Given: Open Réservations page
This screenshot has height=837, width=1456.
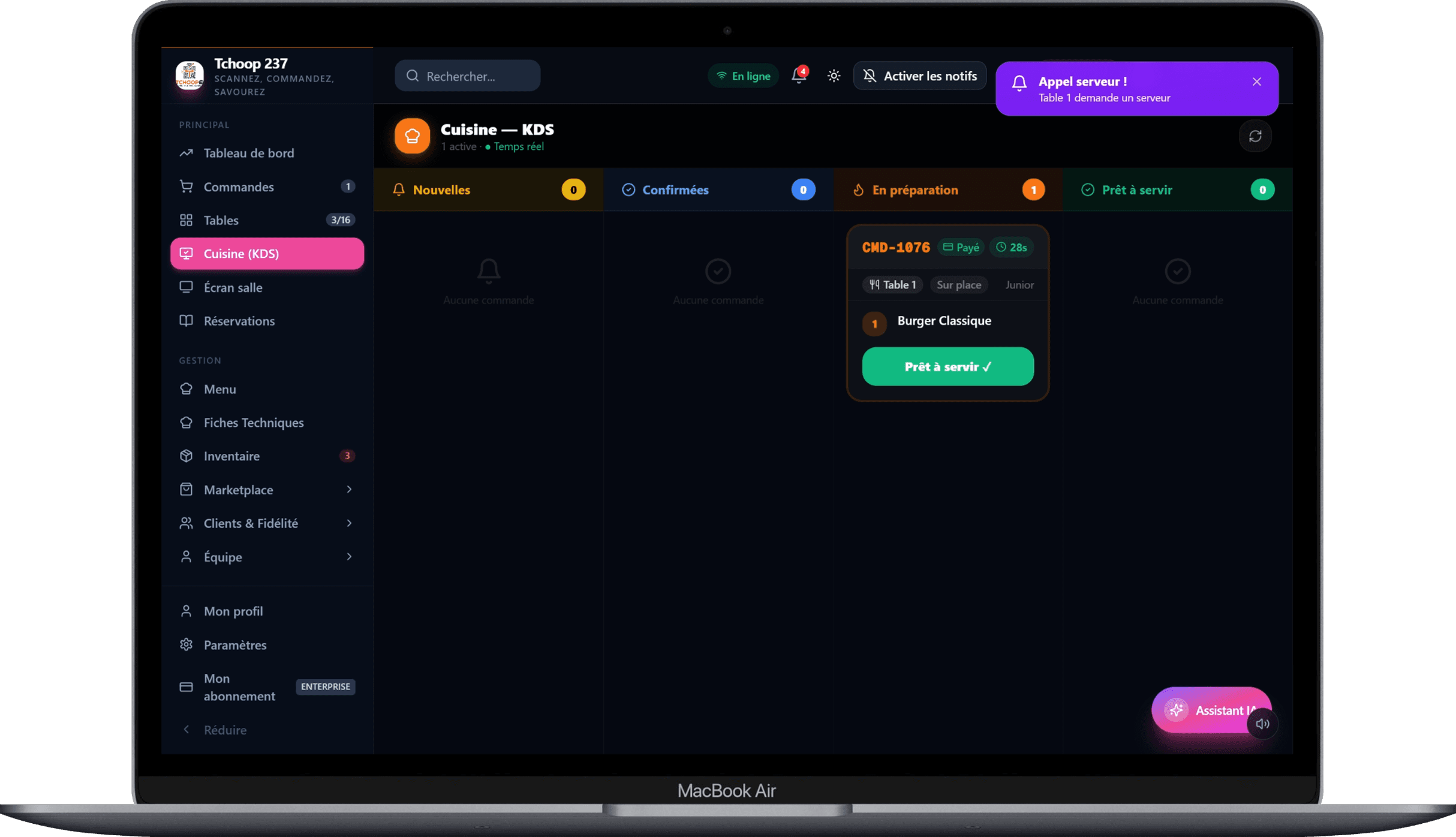Looking at the screenshot, I should 267,321.
